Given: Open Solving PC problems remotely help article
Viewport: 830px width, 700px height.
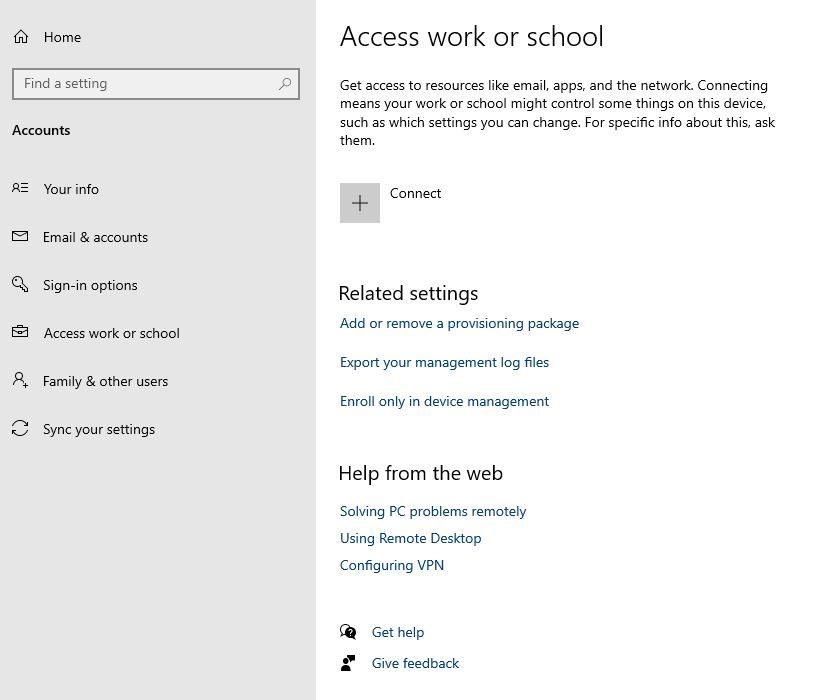Looking at the screenshot, I should point(432,511).
